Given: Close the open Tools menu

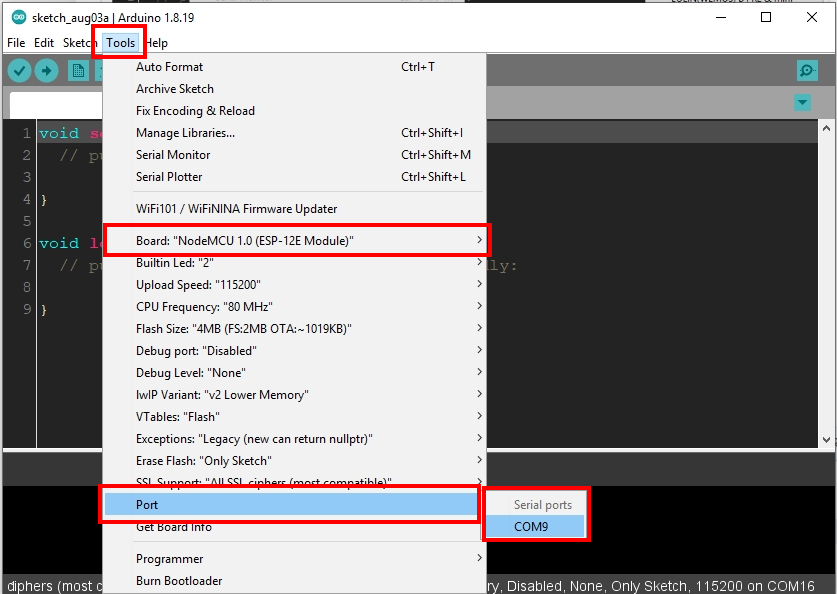Looking at the screenshot, I should point(120,43).
